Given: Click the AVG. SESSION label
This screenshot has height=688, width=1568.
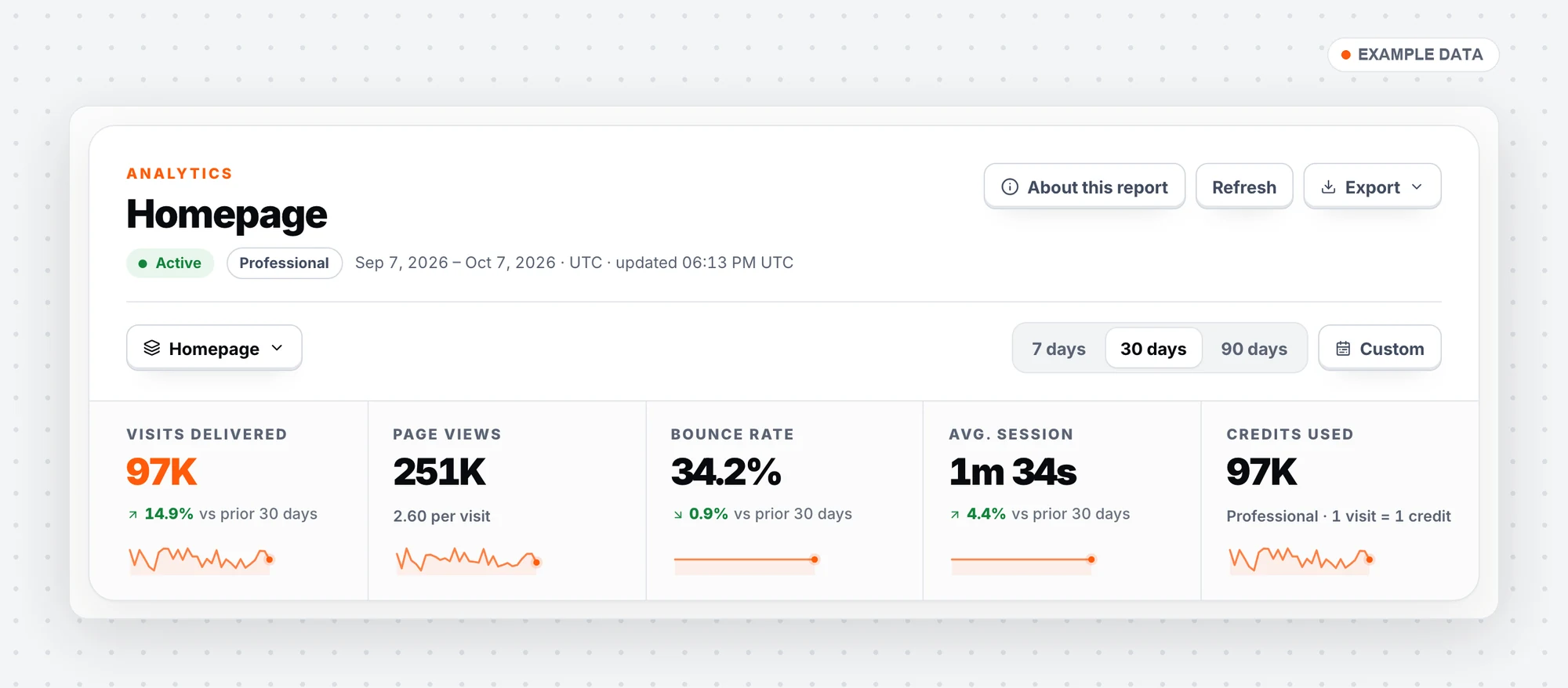Looking at the screenshot, I should coord(1011,434).
